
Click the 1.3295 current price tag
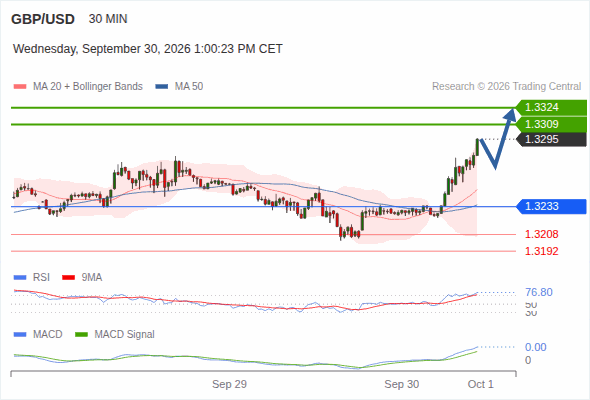[551, 139]
